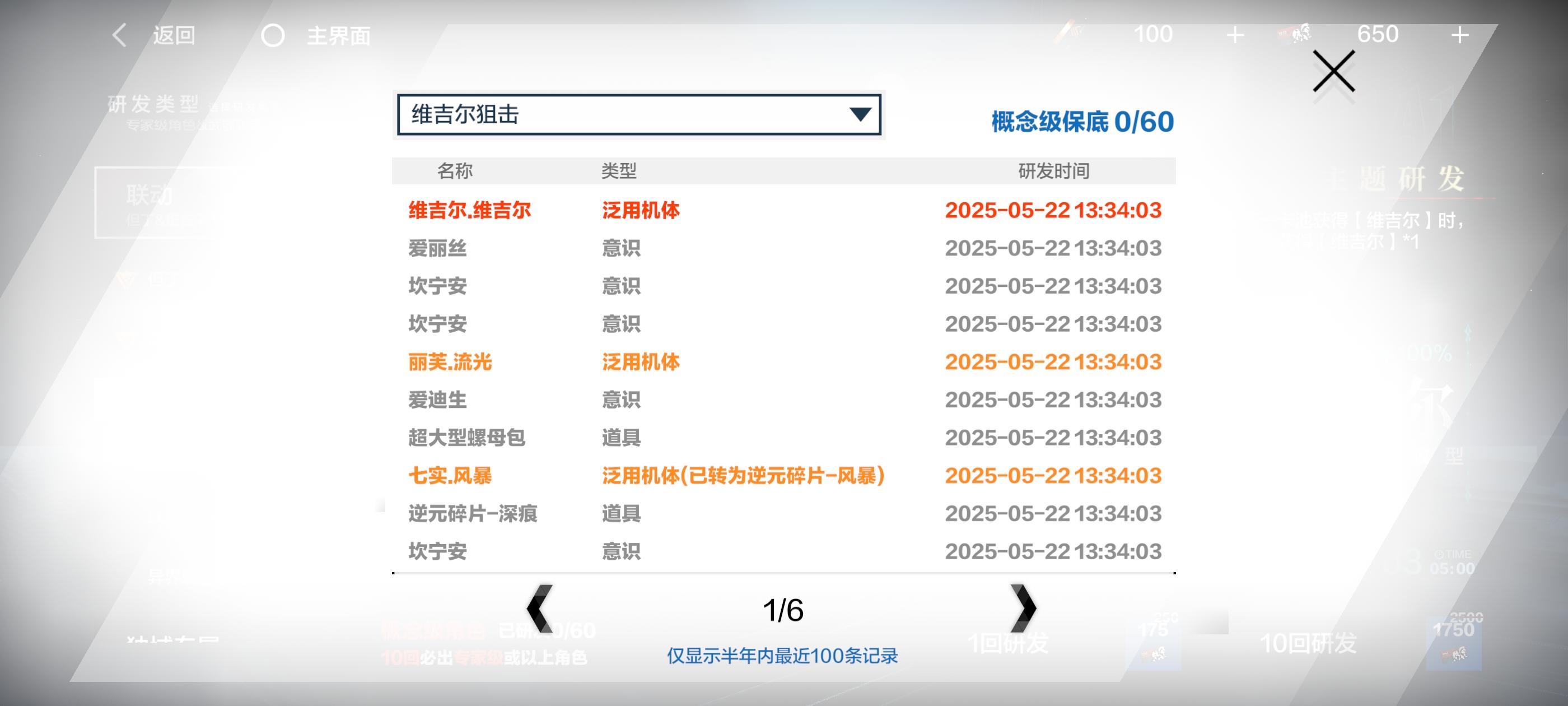
Task: Go to the next records page
Action: 1023,609
